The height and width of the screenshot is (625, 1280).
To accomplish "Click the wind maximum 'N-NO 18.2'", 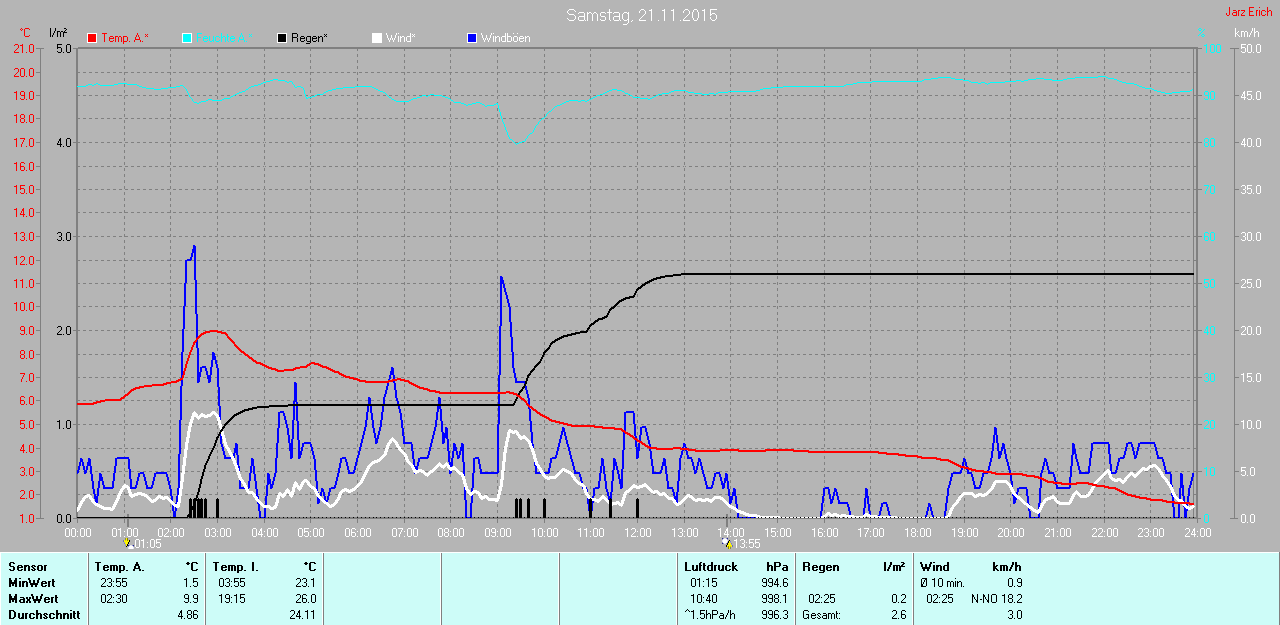I will pyautogui.click(x=997, y=599).
